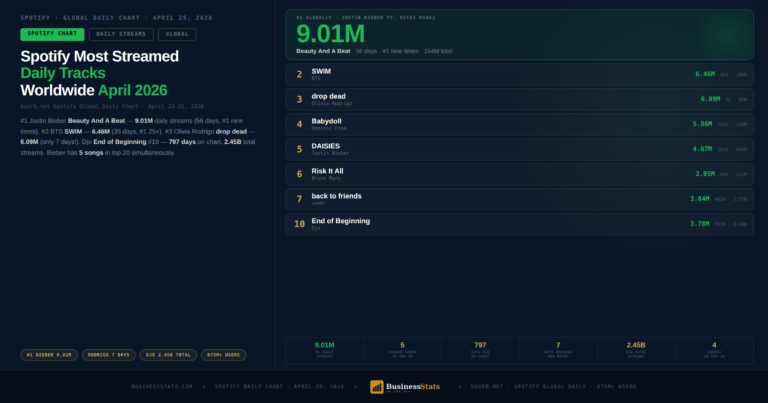Image resolution: width=768 pixels, height=403 pixels.
Task: Click rank number 2 beside SWIM
Action: tap(299, 74)
